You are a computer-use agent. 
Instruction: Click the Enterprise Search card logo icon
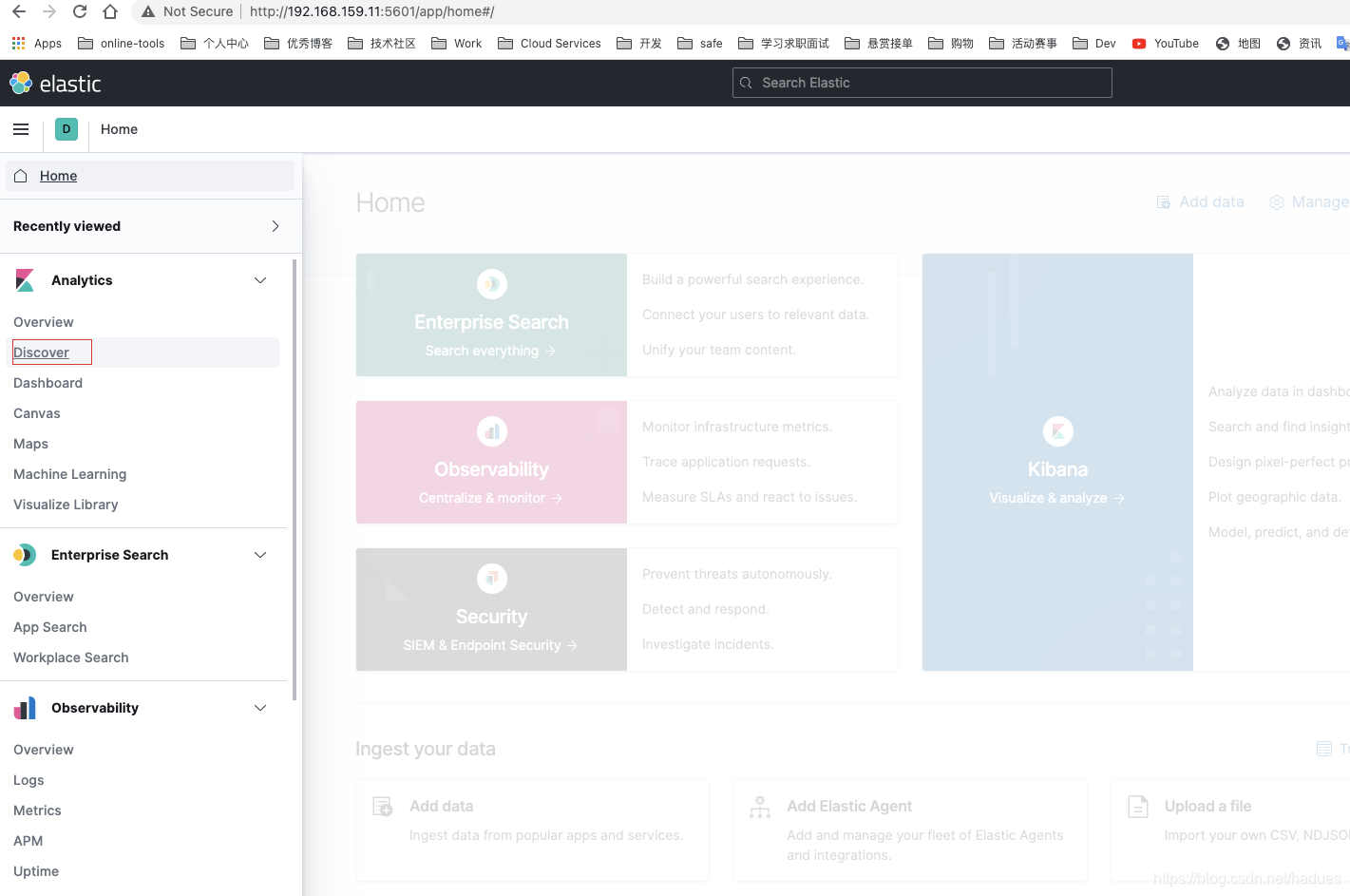coord(492,284)
